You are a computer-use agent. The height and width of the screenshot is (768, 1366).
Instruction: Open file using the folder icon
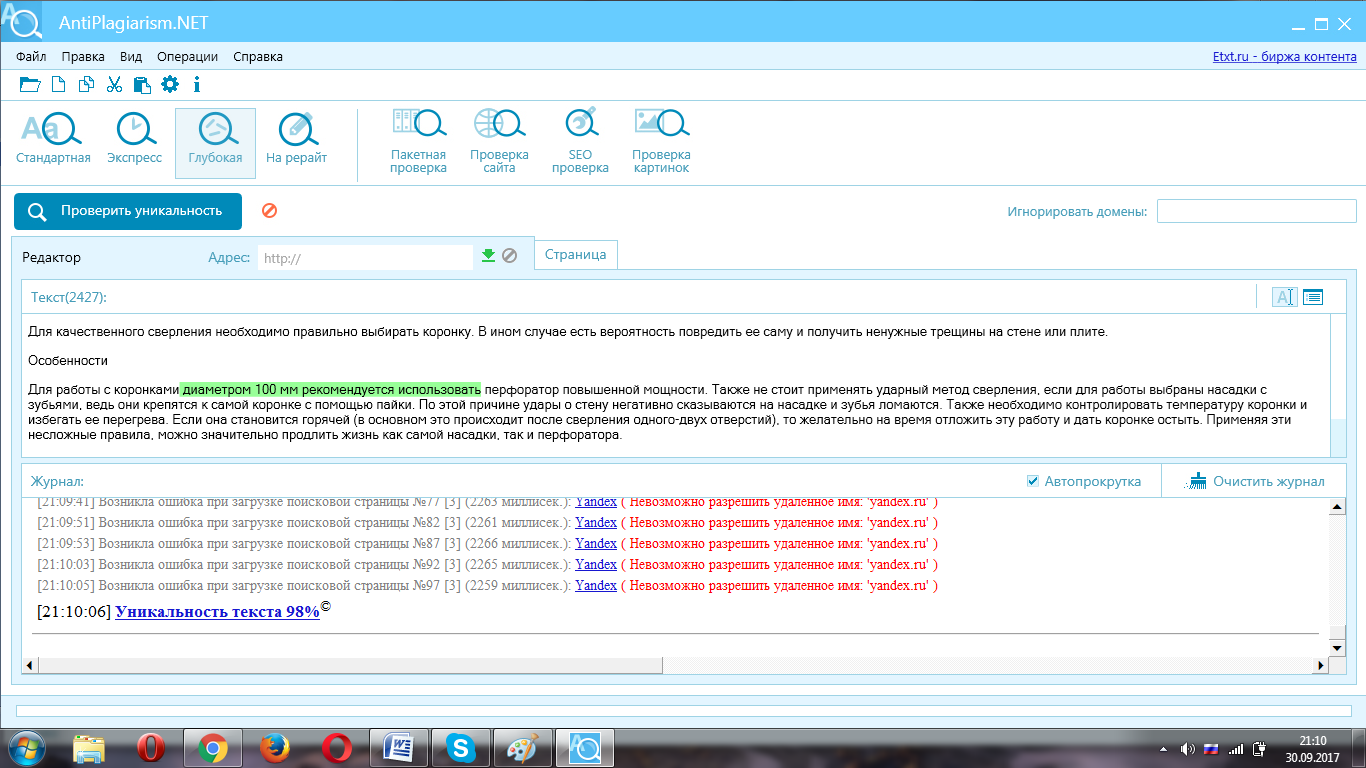coord(30,85)
